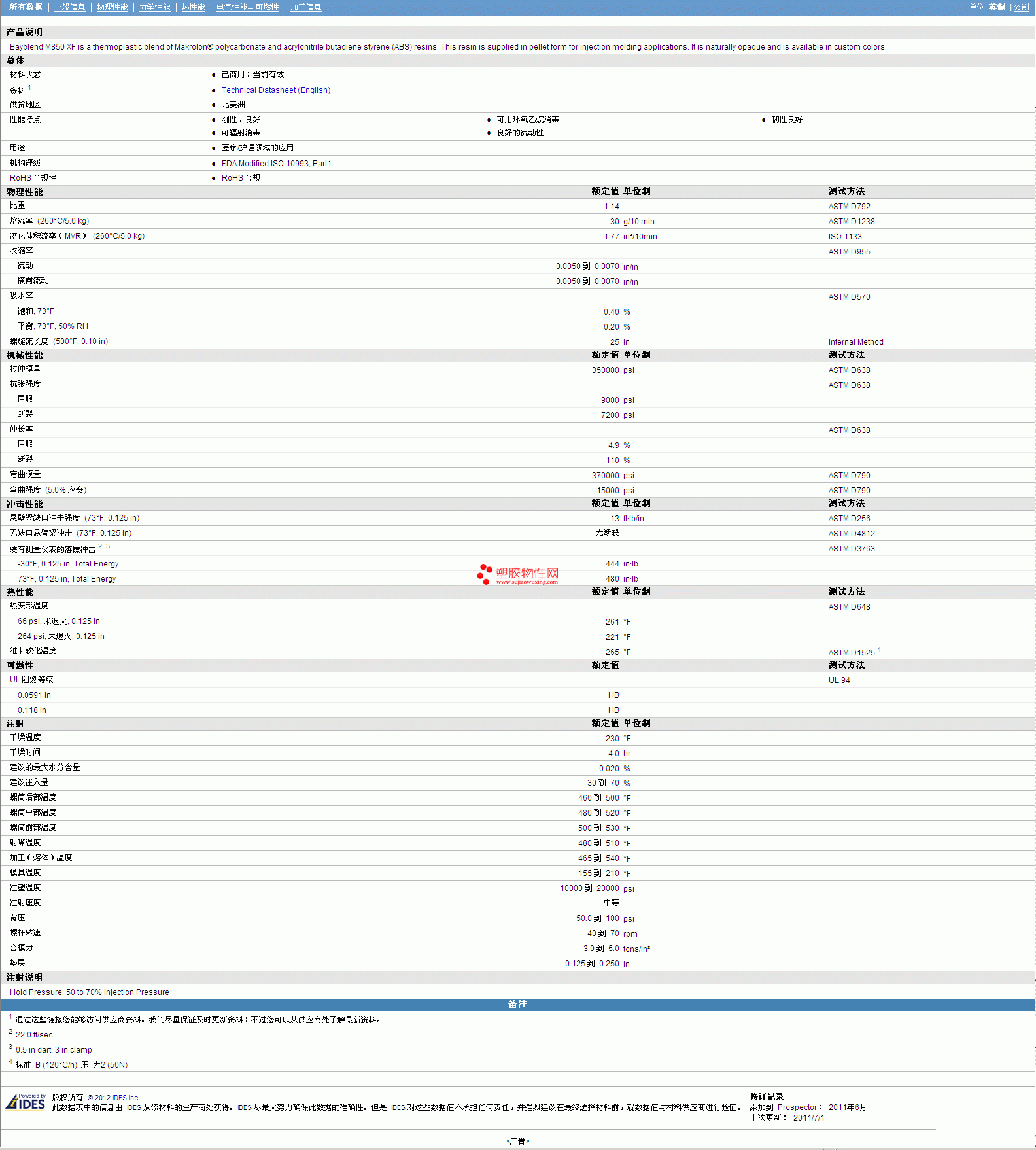The width and height of the screenshot is (1036, 1150).
Task: Click the 干燥温度 row label
Action: (25, 737)
